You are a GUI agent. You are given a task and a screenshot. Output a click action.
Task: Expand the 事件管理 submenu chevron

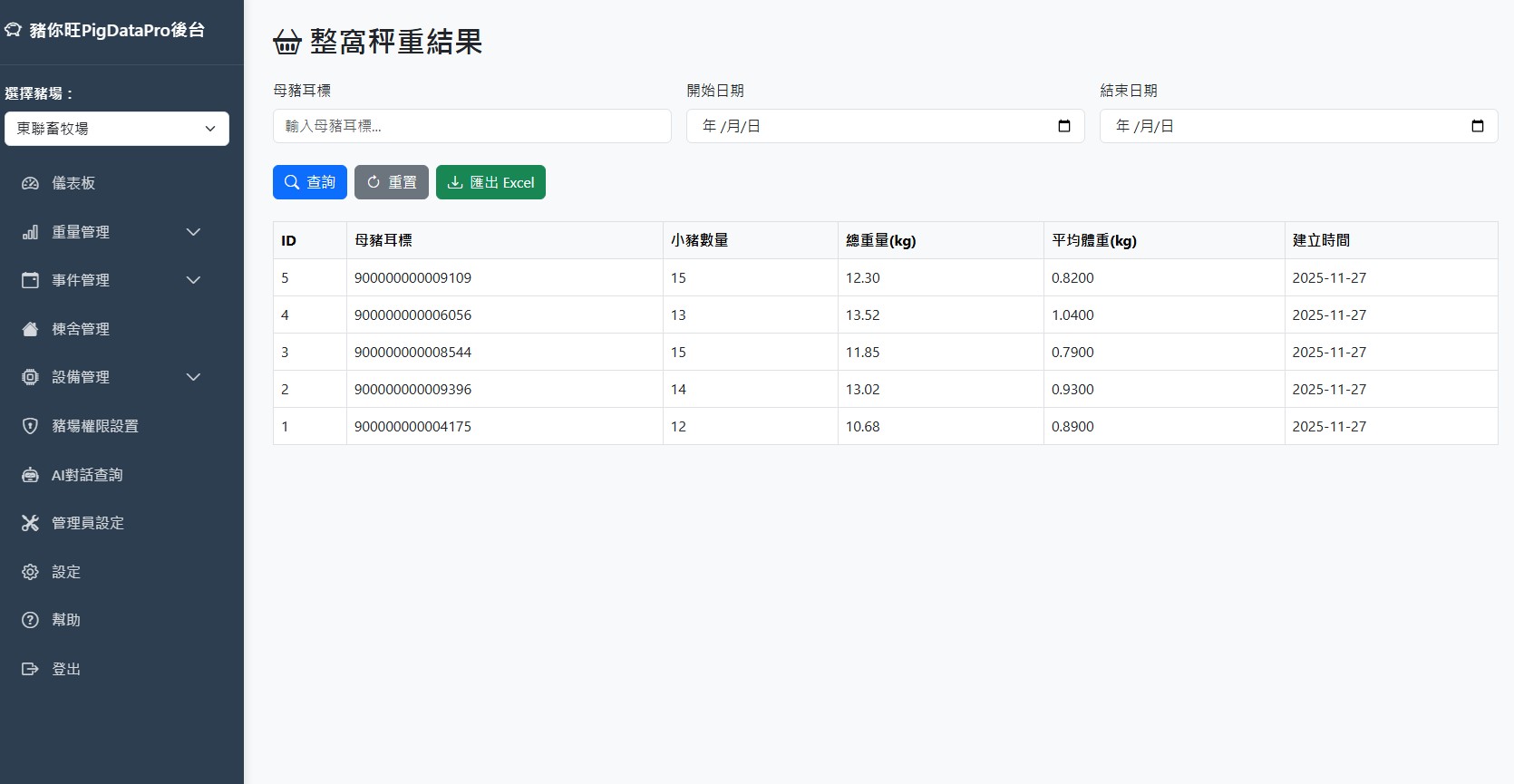[x=193, y=280]
